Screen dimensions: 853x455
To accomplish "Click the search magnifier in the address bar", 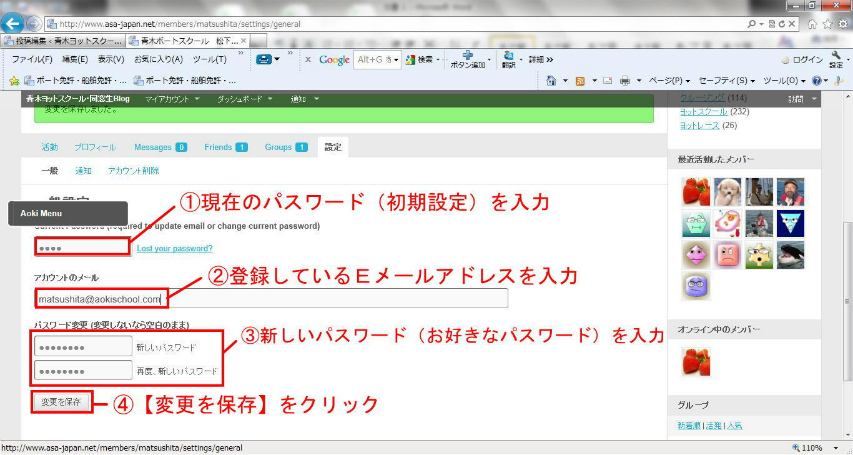I will click(x=751, y=24).
